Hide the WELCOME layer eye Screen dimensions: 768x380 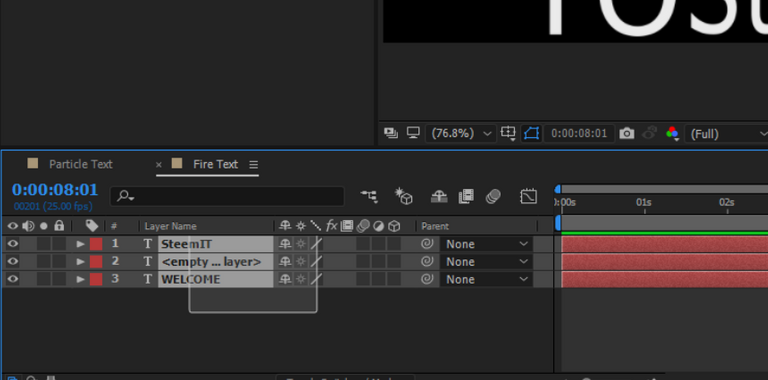click(x=12, y=279)
